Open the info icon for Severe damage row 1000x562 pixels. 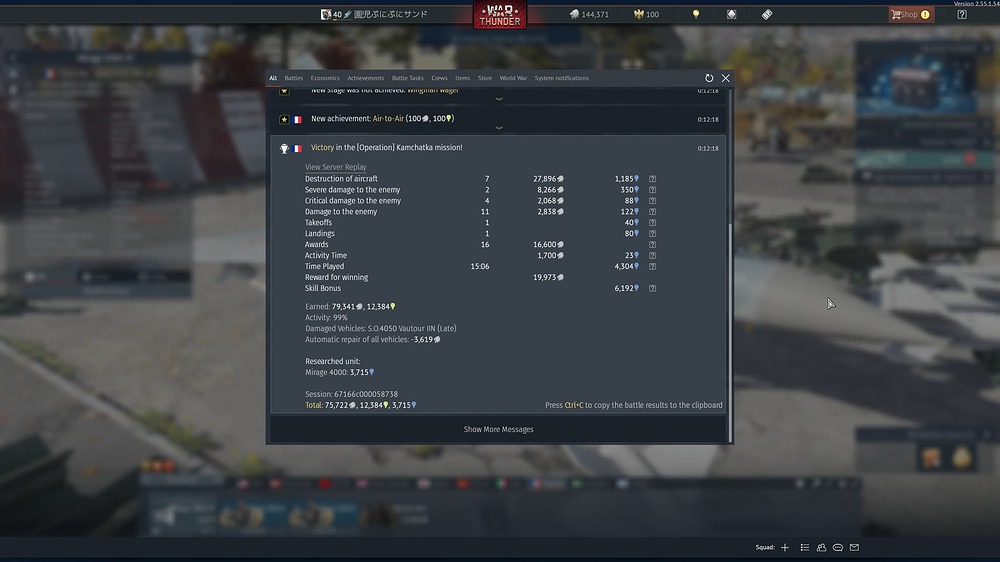tap(652, 190)
